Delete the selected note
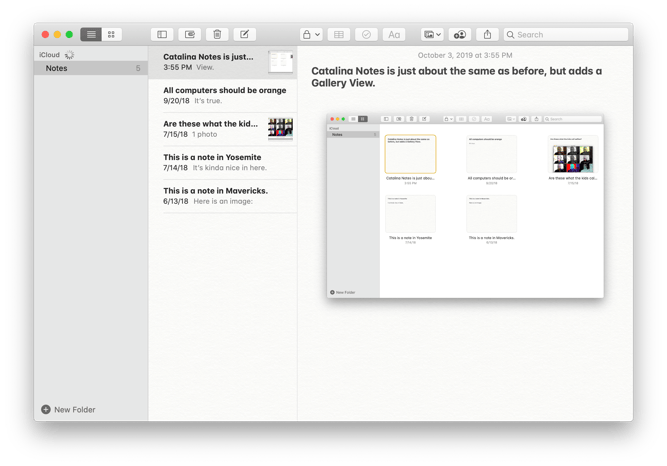 [217, 34]
